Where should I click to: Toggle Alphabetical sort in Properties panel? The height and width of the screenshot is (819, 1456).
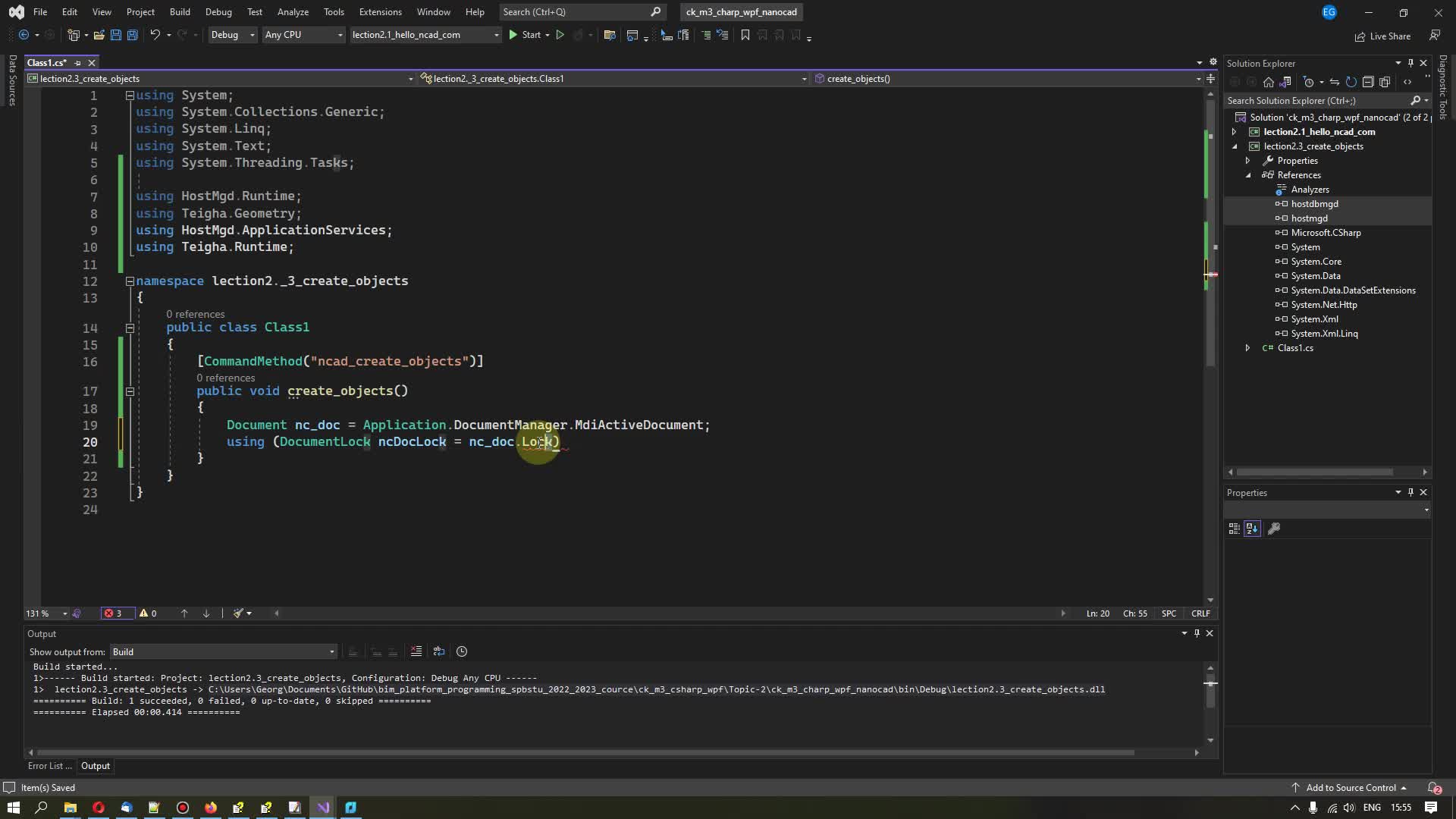(x=1252, y=529)
